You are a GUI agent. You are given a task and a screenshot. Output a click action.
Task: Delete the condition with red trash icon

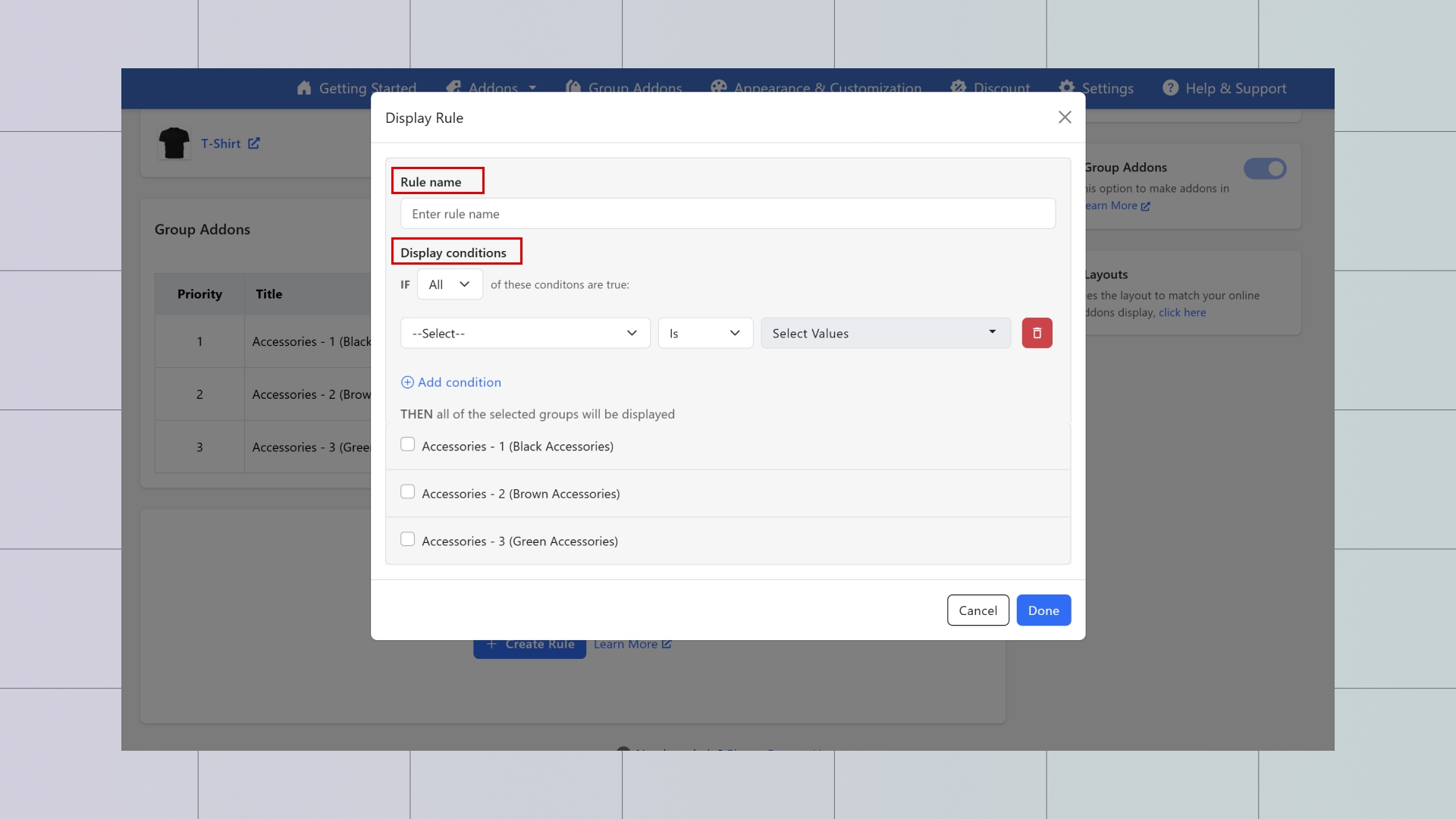pos(1037,333)
